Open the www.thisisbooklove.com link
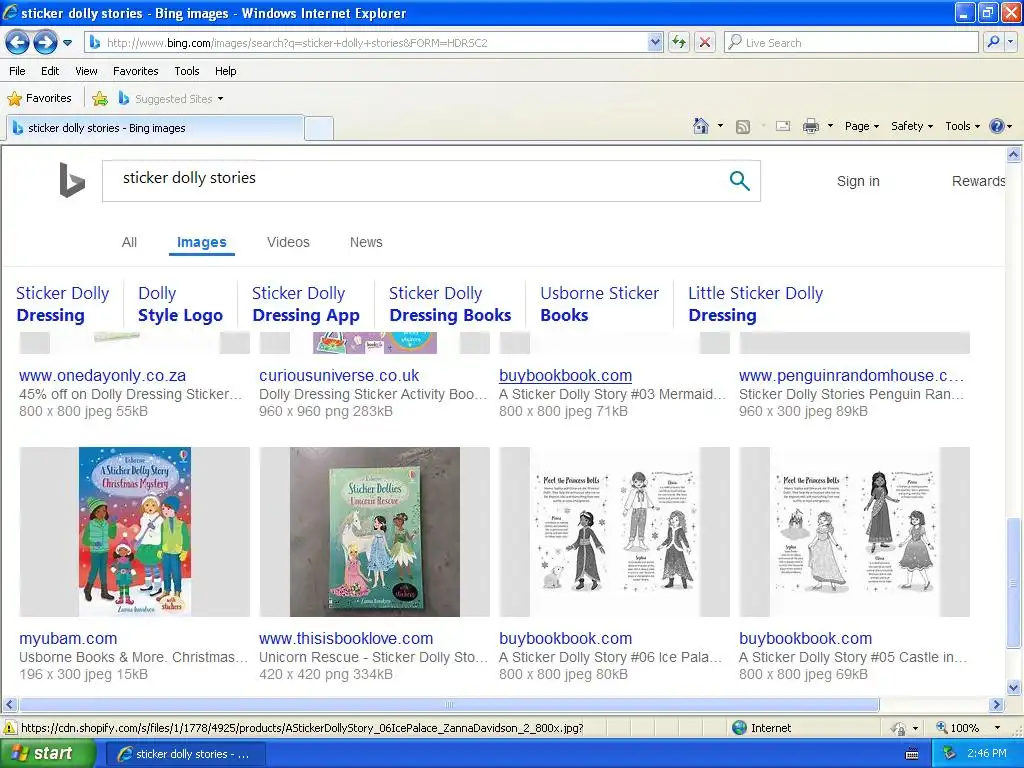The width and height of the screenshot is (1024, 768). [x=346, y=639]
